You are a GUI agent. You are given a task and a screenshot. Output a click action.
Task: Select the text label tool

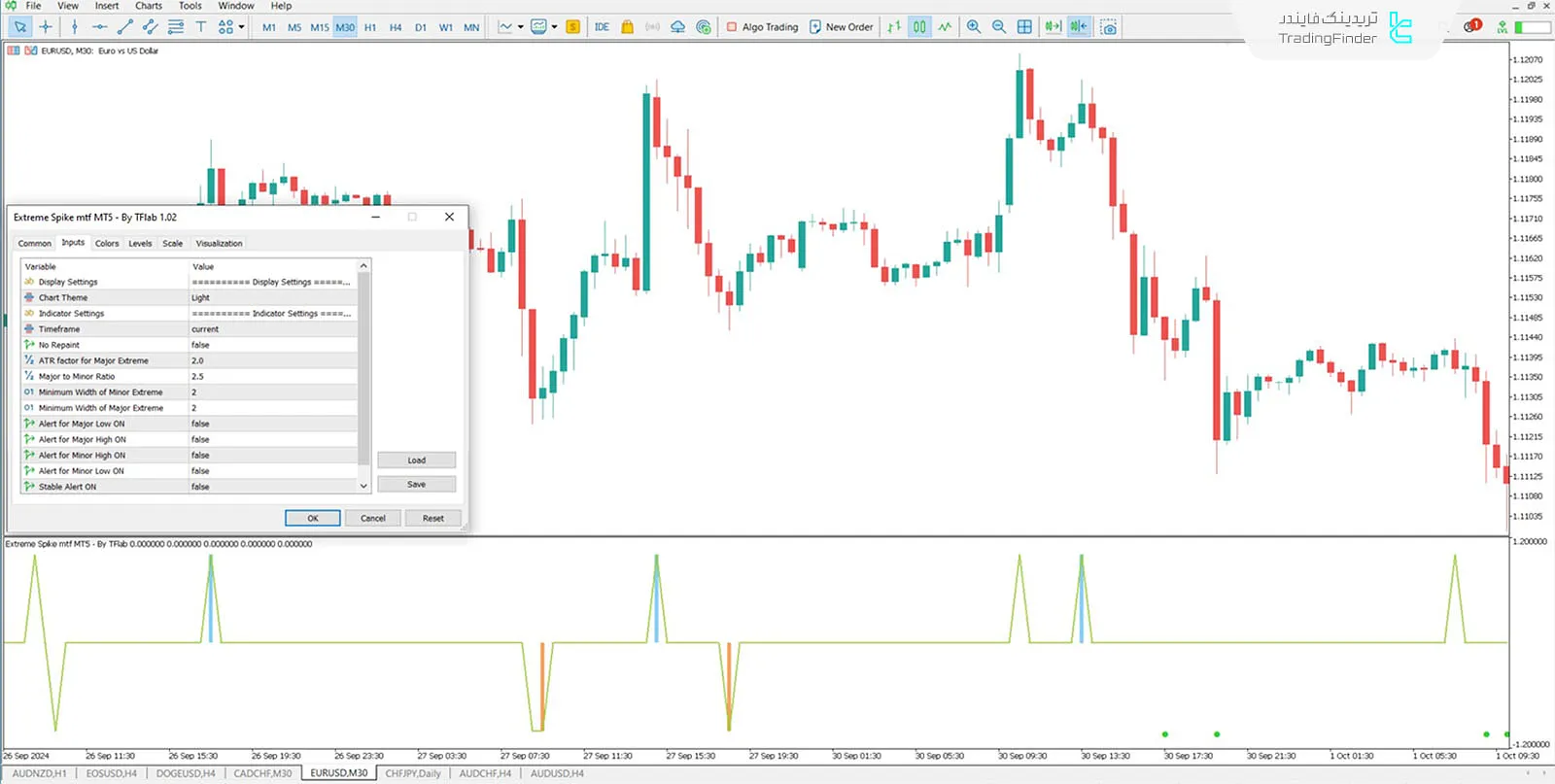(x=201, y=27)
